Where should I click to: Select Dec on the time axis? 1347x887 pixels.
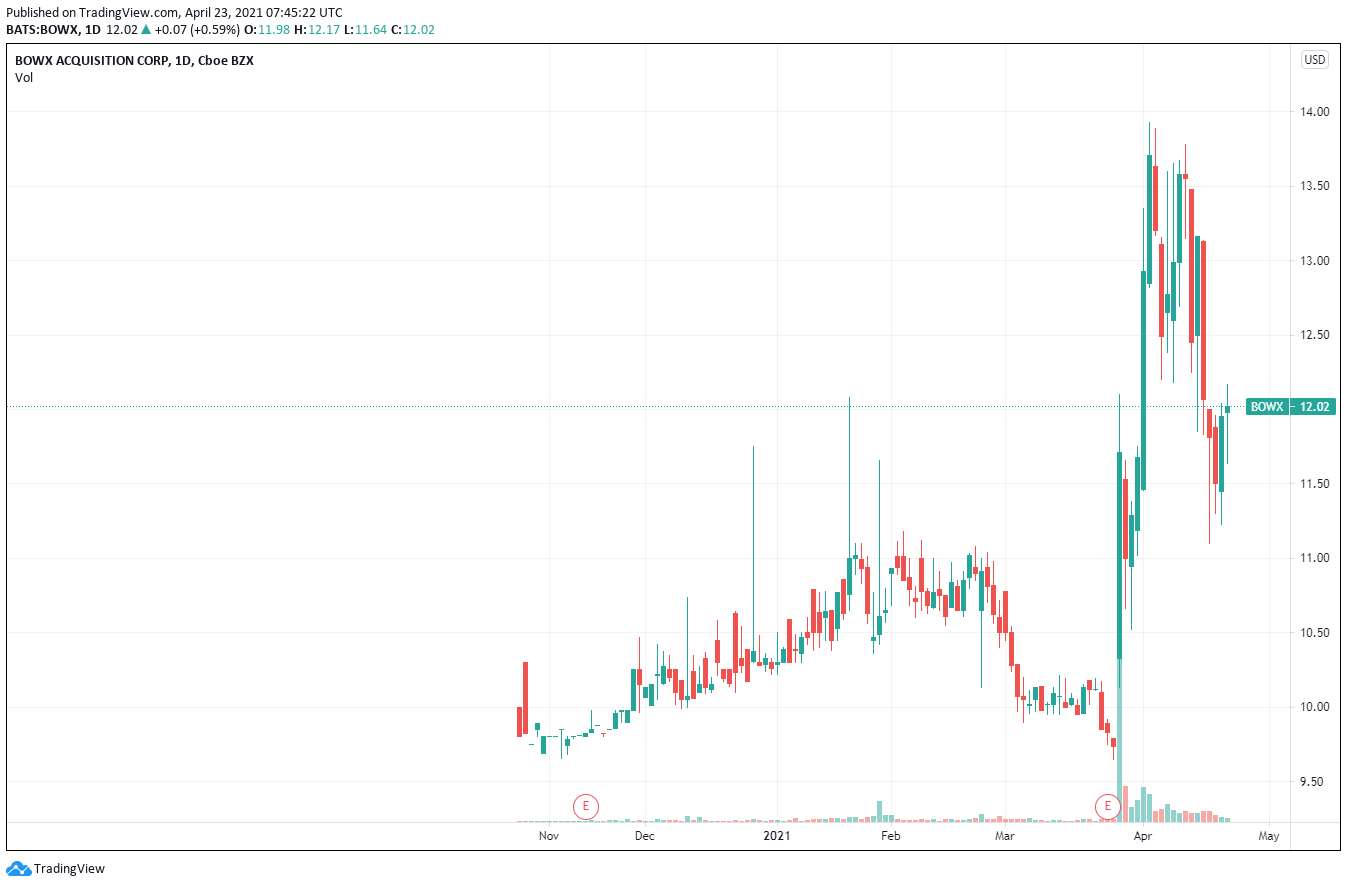(644, 835)
